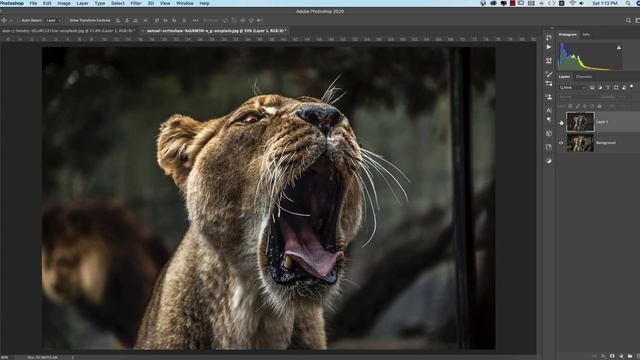Open the layer filter Kind dropdown

[573, 87]
